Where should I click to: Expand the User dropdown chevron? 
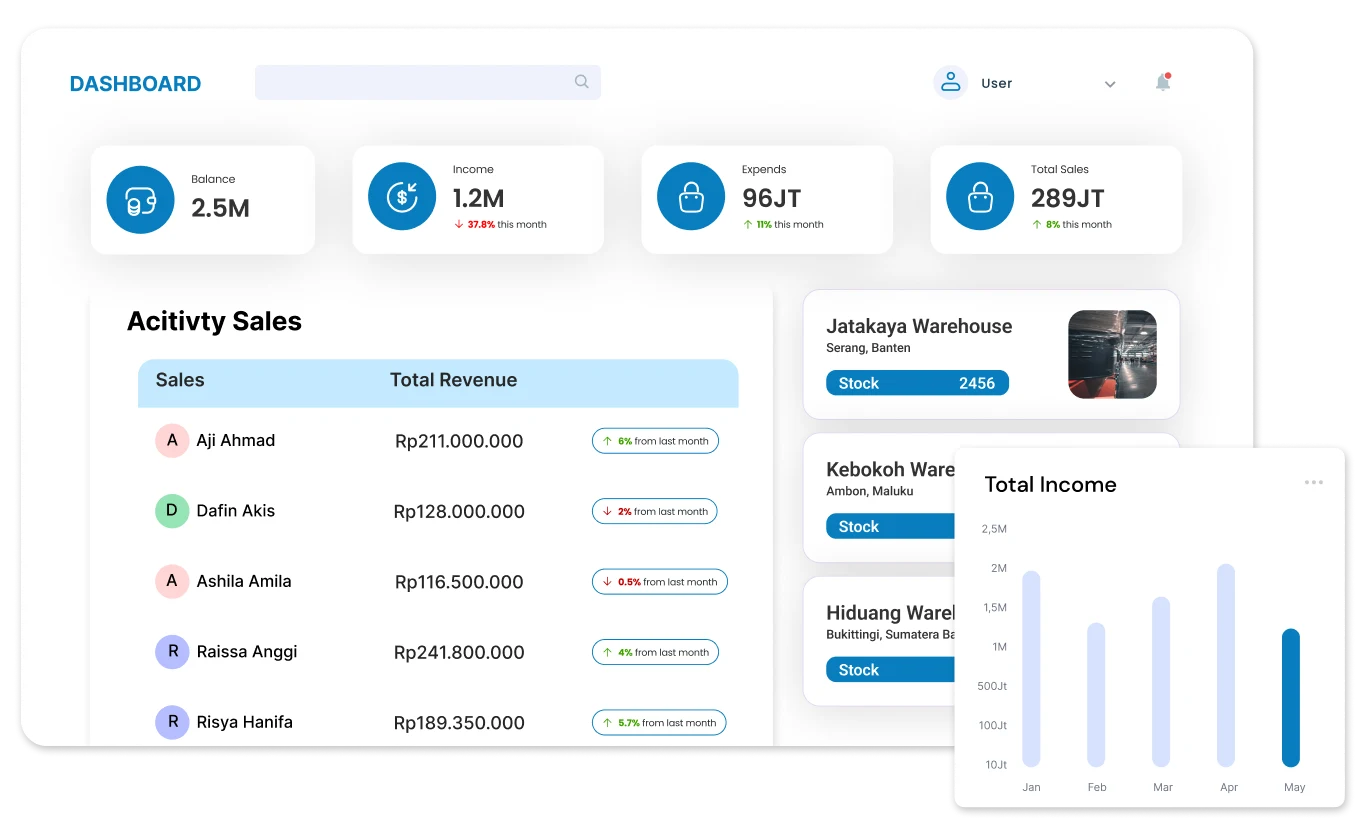[1109, 84]
